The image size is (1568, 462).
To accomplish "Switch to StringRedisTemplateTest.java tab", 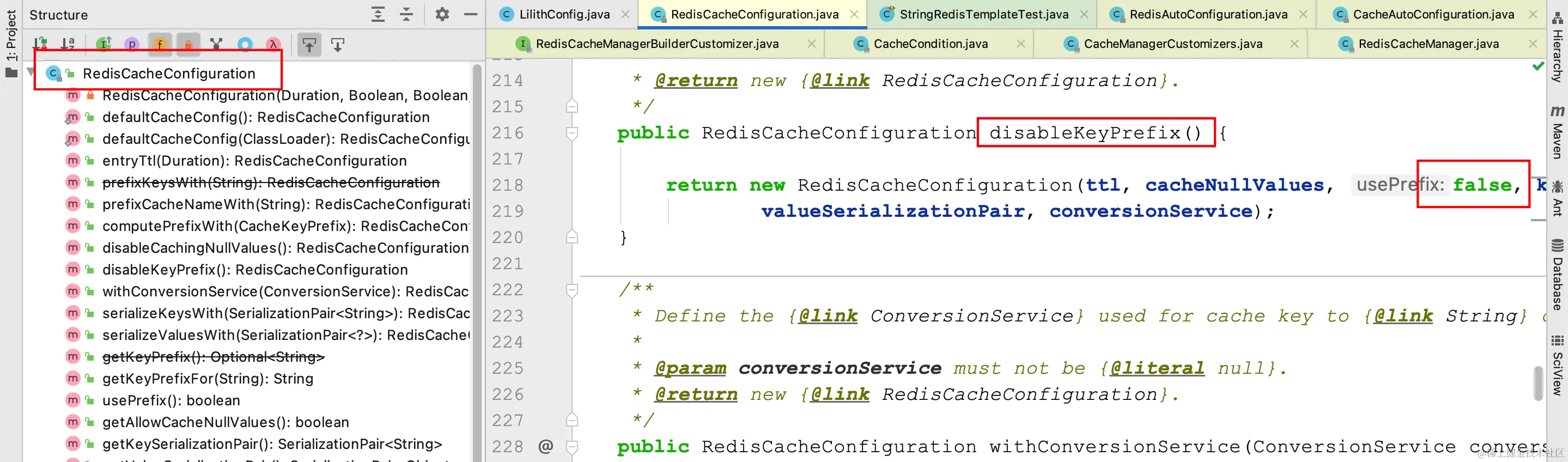I will pyautogui.click(x=983, y=14).
